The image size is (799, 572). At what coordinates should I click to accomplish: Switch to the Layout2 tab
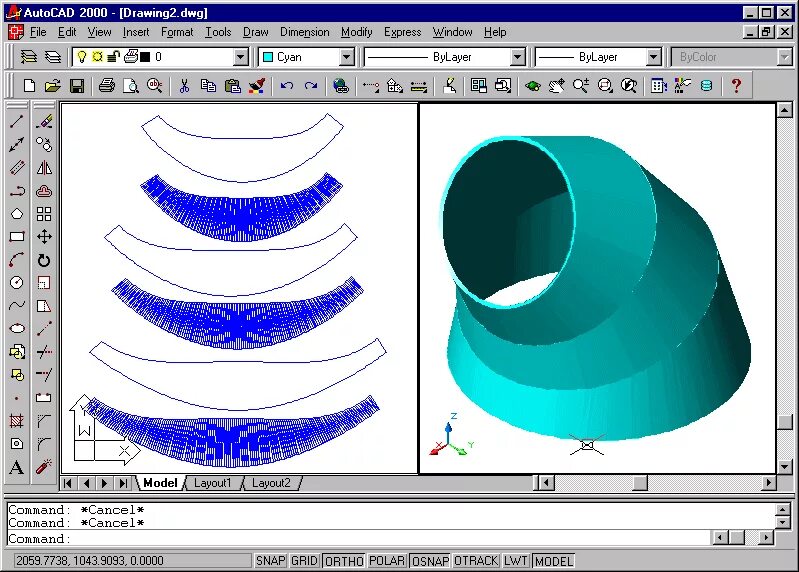[271, 483]
